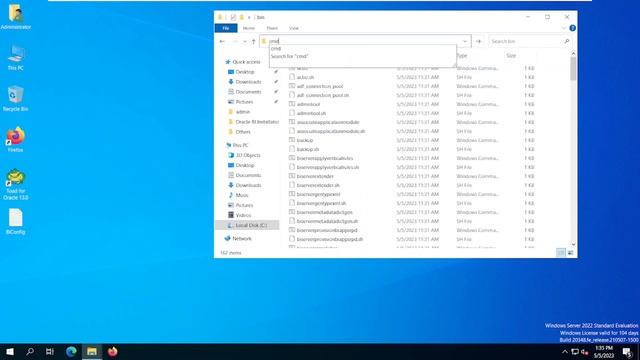The width and height of the screenshot is (640, 360).
Task: Click the File Explorer taskbar button
Action: [x=92, y=351]
